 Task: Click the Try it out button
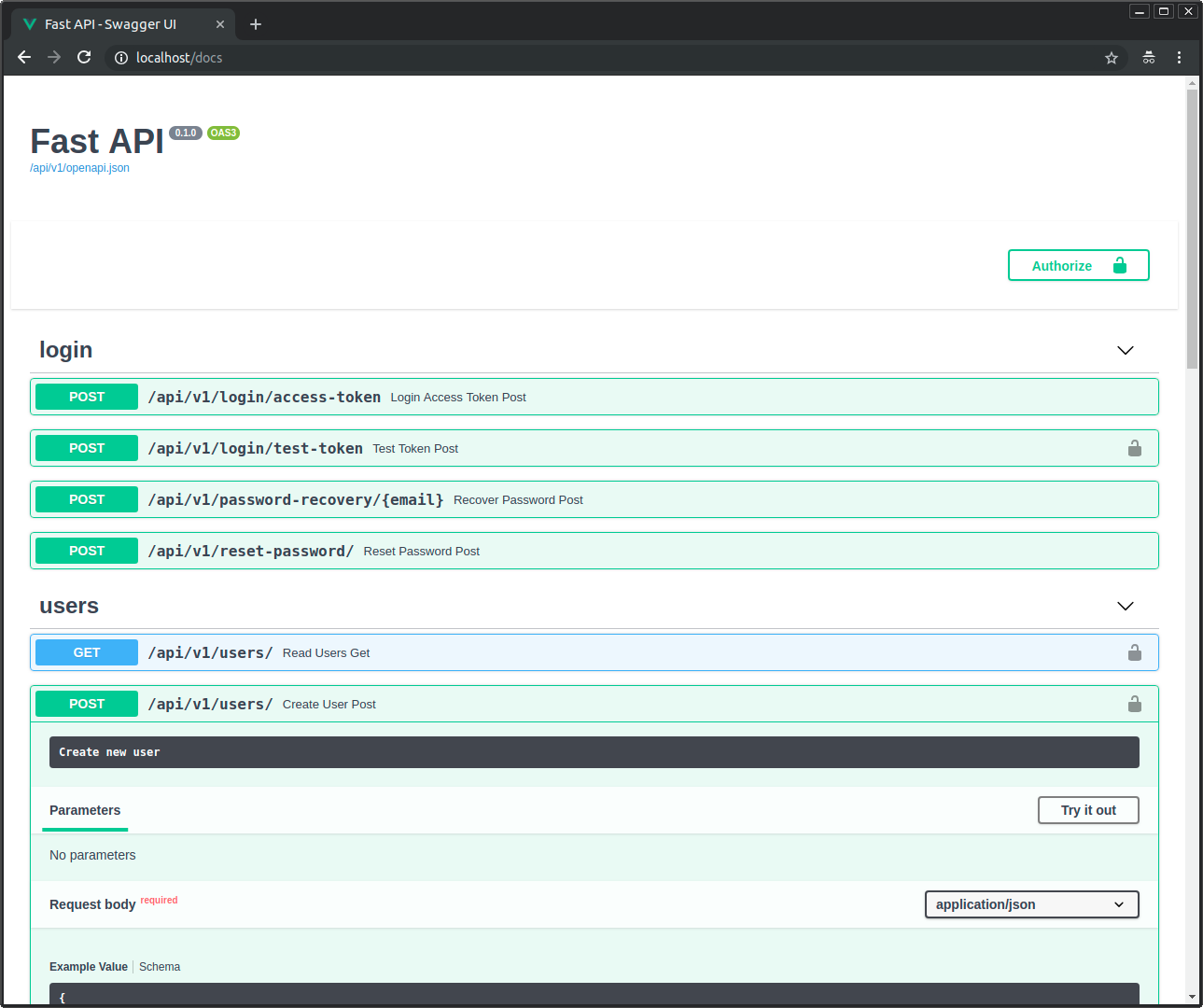pyautogui.click(x=1087, y=809)
